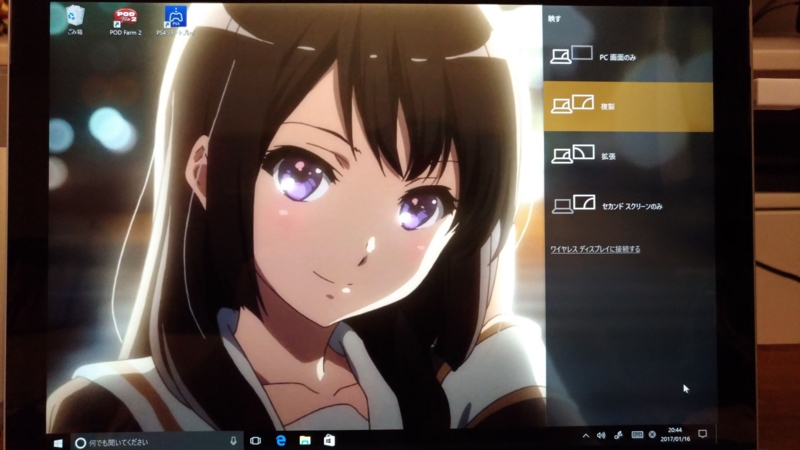Select the PC 画面のみ projection option
This screenshot has height=450, width=800.
pyautogui.click(x=628, y=56)
